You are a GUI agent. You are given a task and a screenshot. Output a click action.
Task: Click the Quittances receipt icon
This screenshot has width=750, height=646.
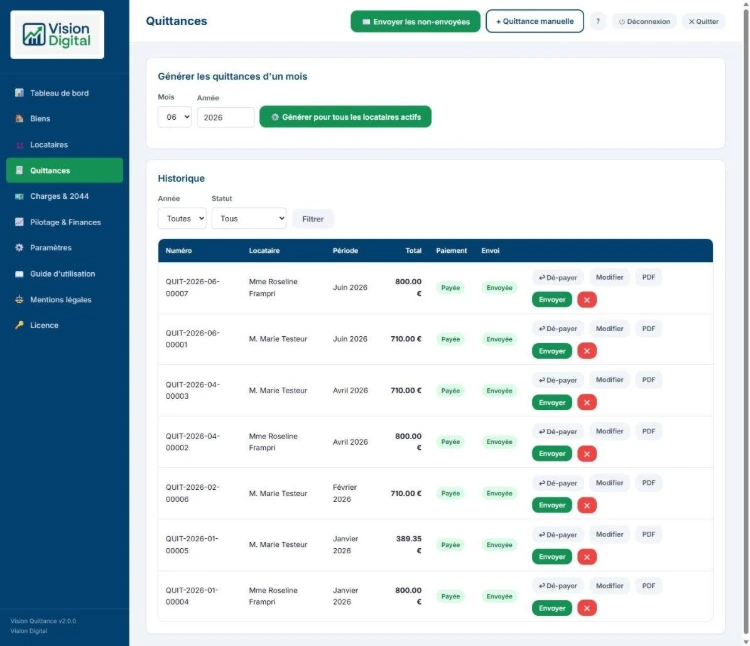point(19,170)
